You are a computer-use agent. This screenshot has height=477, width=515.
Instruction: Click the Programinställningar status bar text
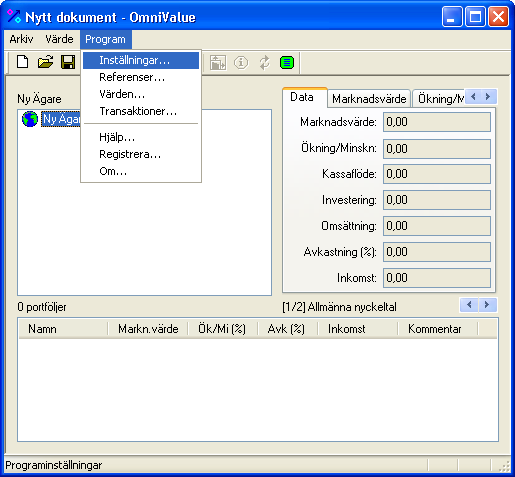click(x=54, y=465)
